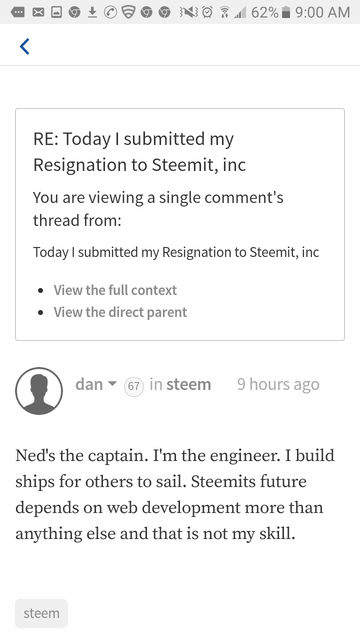The width and height of the screenshot is (360, 640).
Task: Open the steem category link beside dan
Action: (189, 384)
